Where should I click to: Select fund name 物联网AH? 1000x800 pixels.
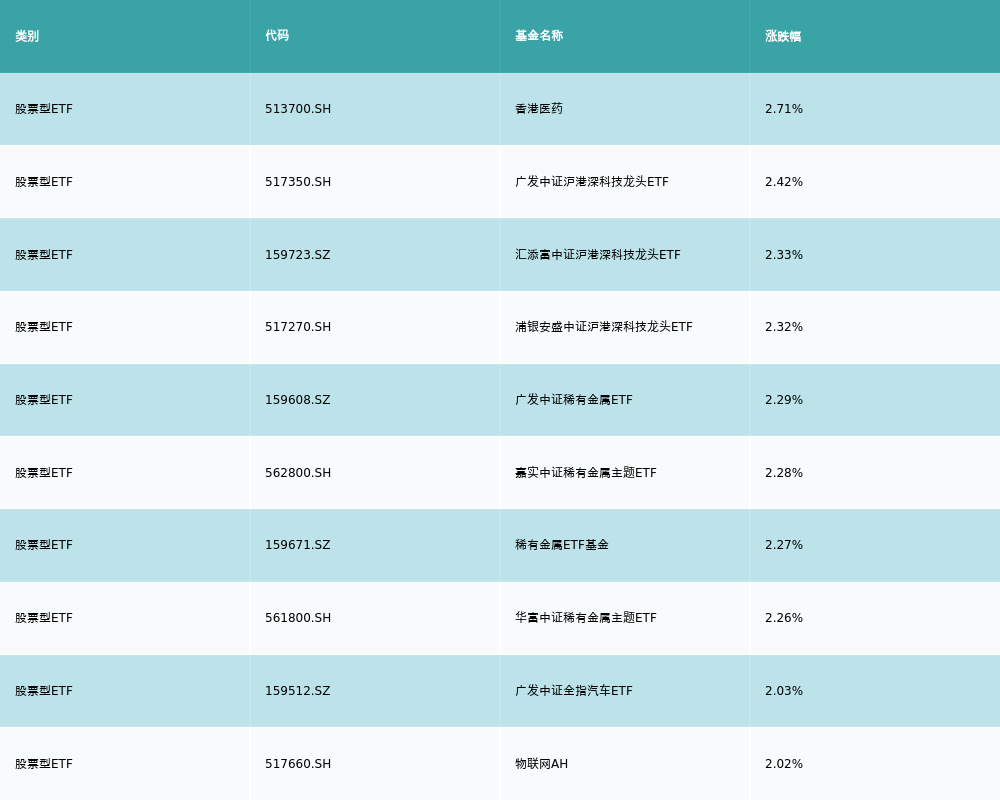click(x=541, y=764)
